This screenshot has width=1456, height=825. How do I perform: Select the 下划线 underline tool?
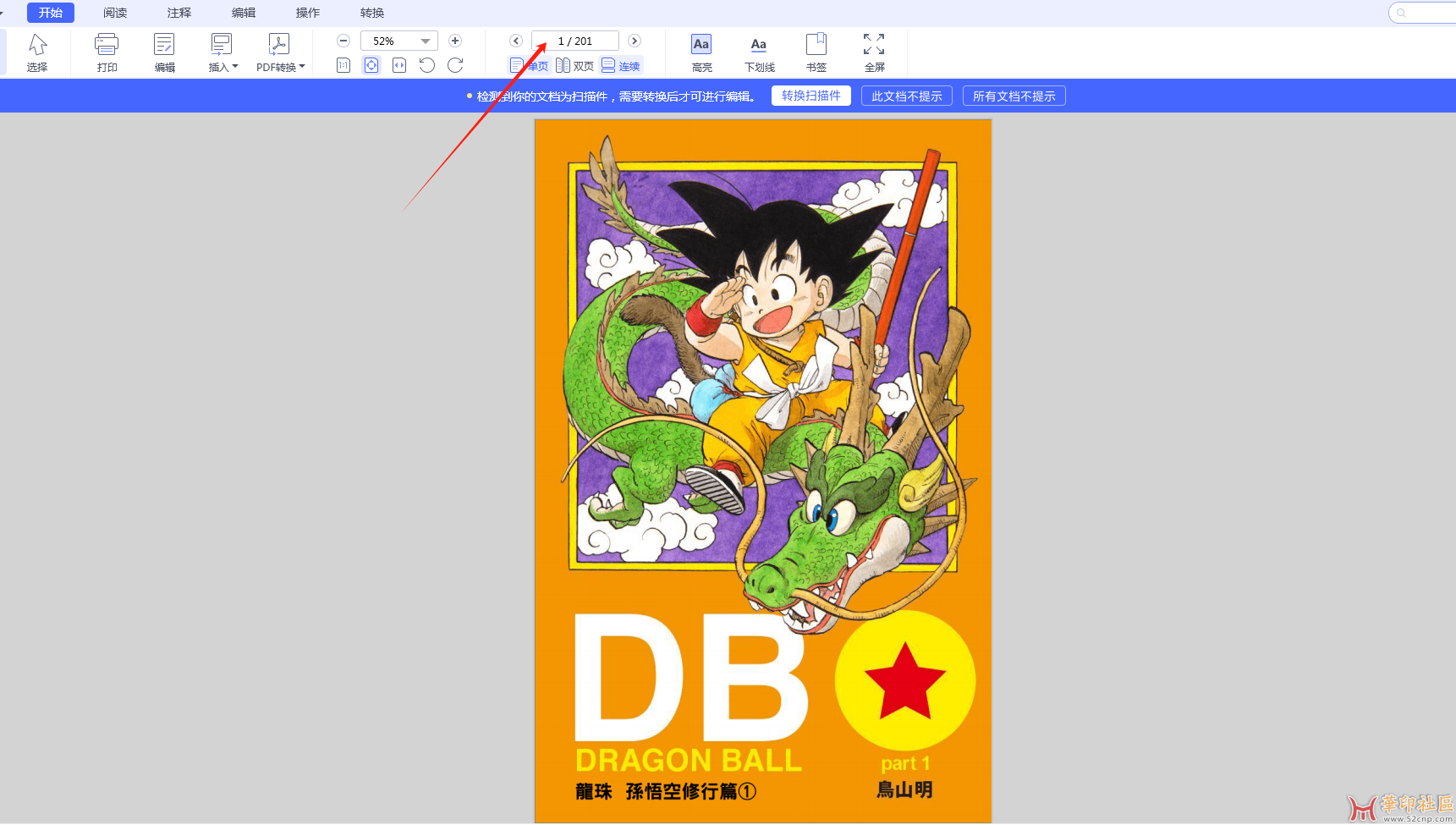(x=759, y=52)
